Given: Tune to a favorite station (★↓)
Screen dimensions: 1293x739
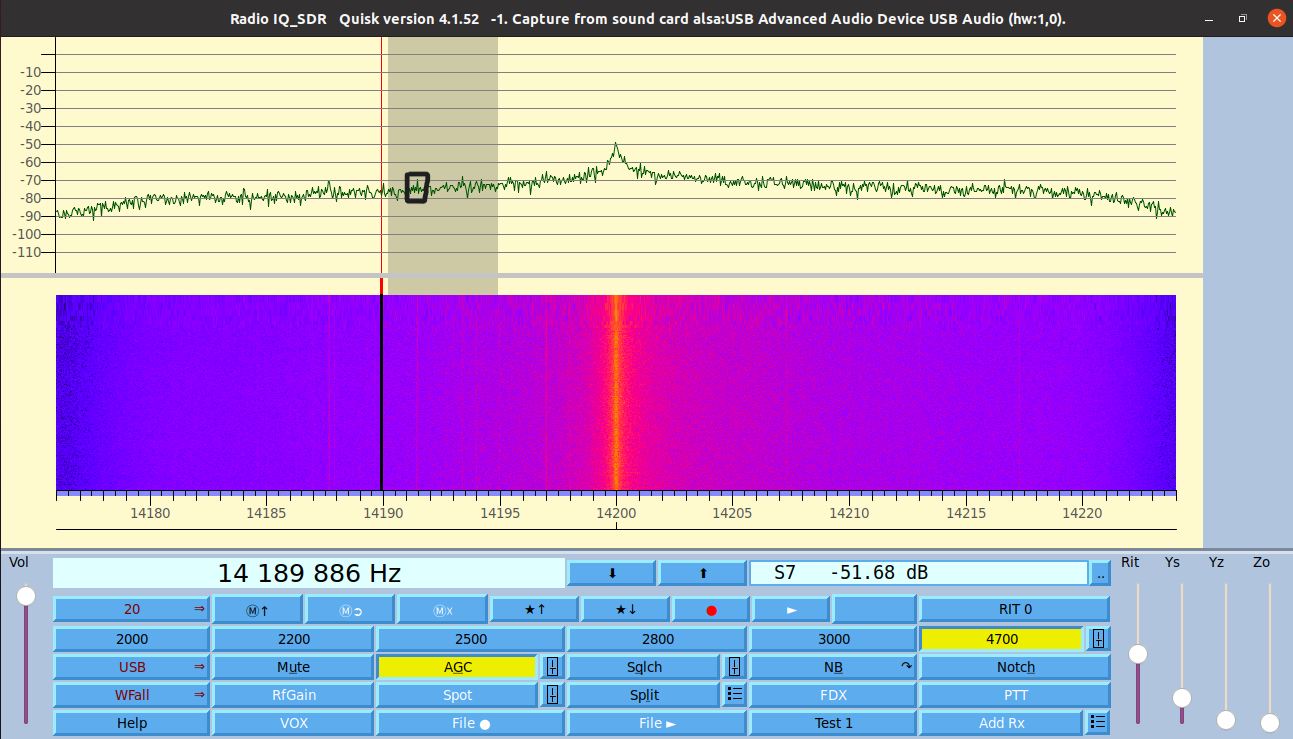Looking at the screenshot, I should pos(624,608).
